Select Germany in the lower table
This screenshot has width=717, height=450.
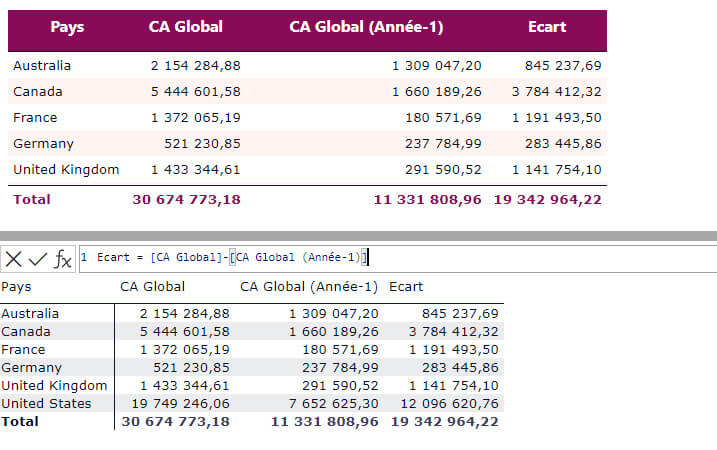pyautogui.click(x=31, y=367)
